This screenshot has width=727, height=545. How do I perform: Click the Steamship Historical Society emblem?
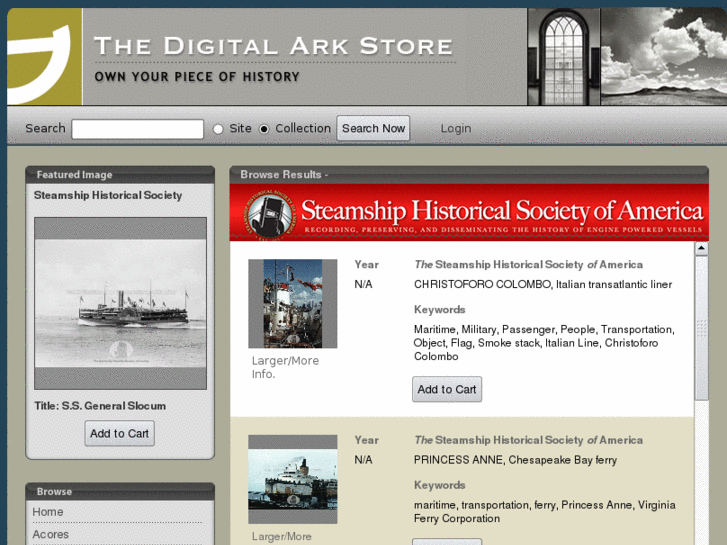(x=270, y=214)
